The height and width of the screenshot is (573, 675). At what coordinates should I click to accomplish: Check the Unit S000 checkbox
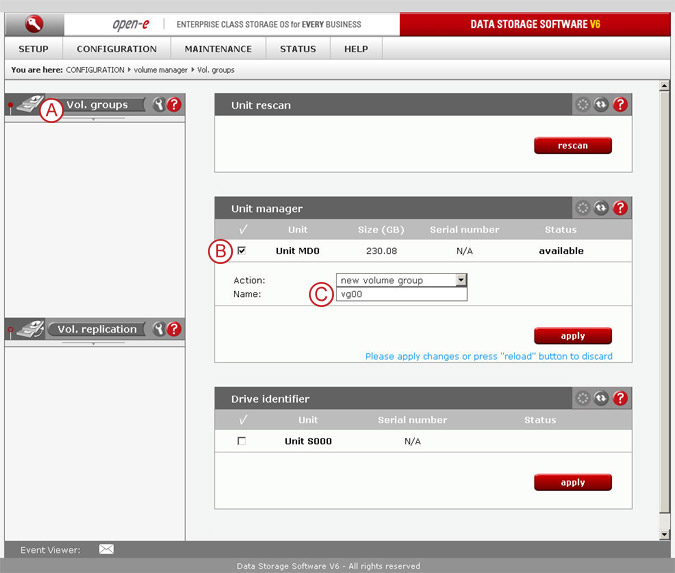click(x=242, y=441)
